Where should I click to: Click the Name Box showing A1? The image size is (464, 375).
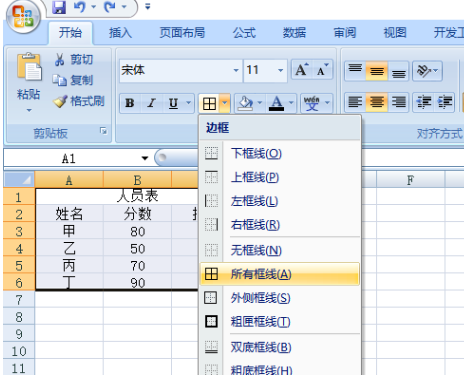pos(69,158)
